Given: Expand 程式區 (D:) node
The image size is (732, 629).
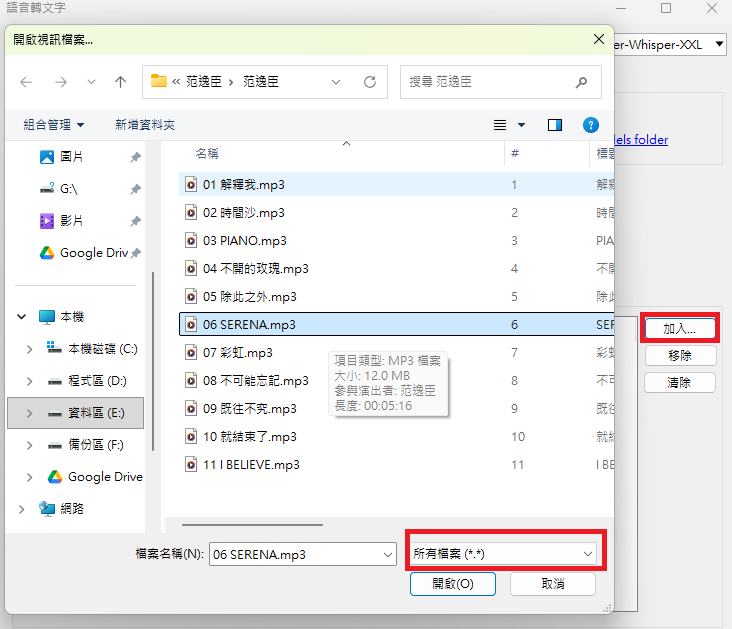Looking at the screenshot, I should tap(29, 381).
